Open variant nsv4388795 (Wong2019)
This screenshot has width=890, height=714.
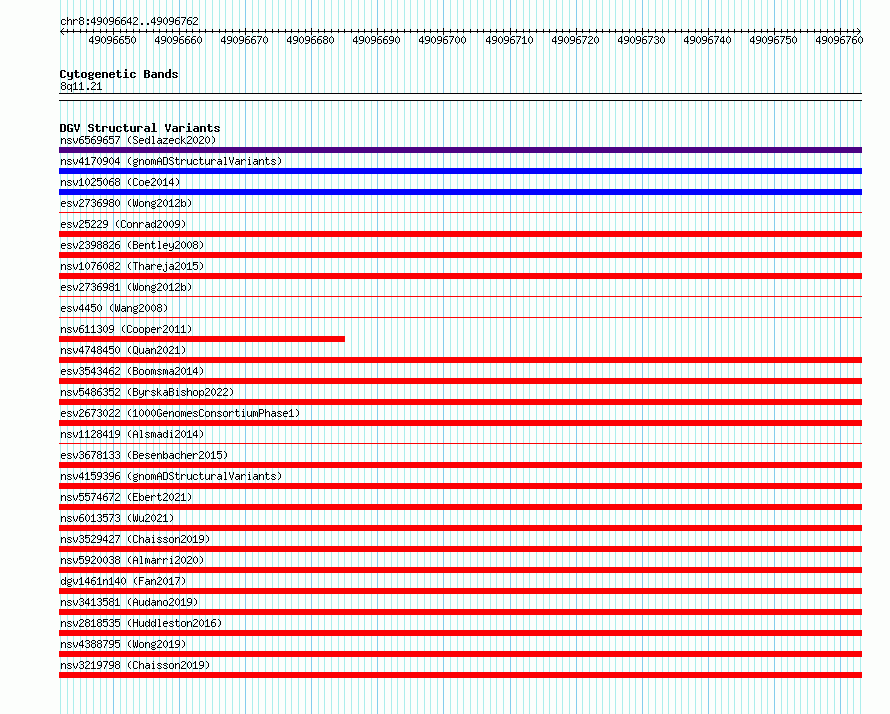click(x=123, y=644)
